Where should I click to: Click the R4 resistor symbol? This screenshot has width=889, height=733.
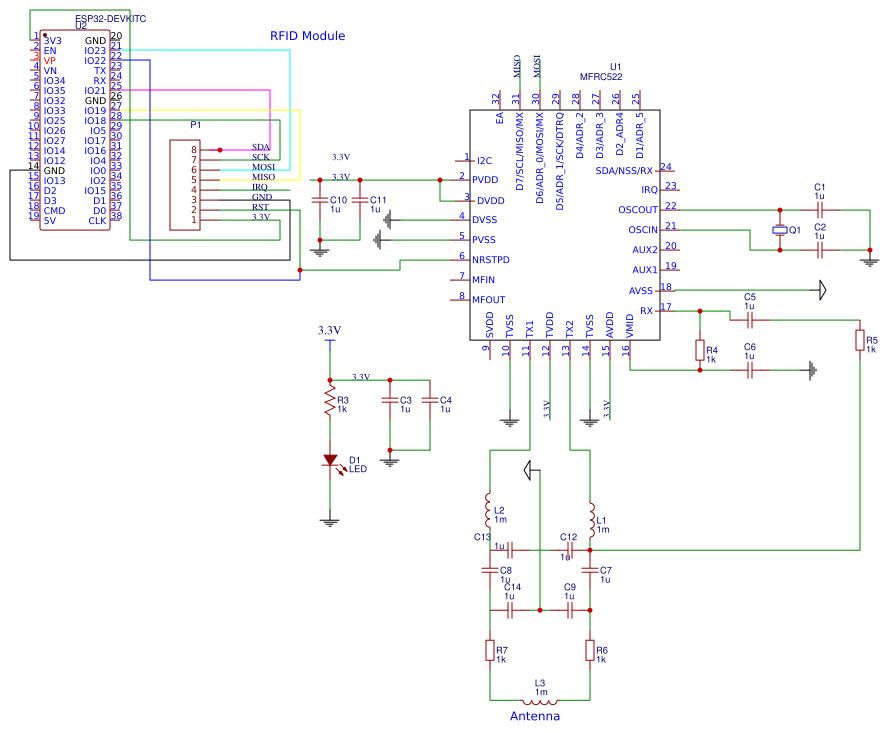click(700, 350)
